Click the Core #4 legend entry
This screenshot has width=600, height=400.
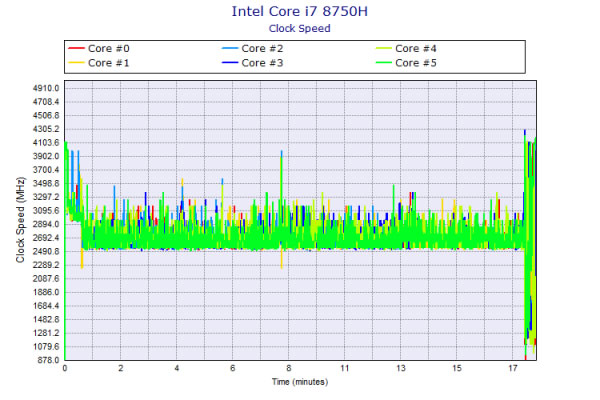(x=406, y=49)
